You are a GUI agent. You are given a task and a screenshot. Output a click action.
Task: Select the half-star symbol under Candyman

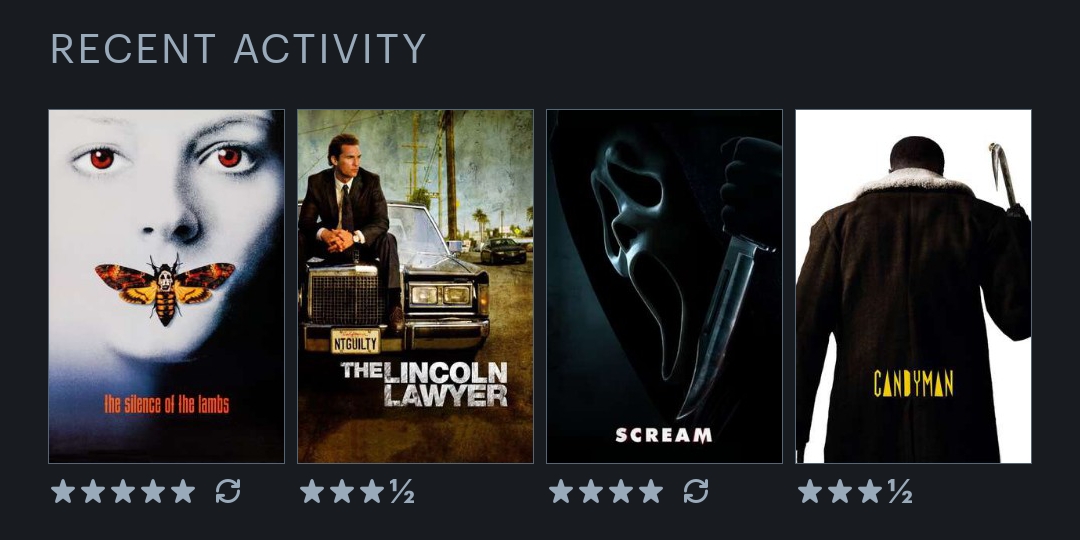(x=900, y=491)
